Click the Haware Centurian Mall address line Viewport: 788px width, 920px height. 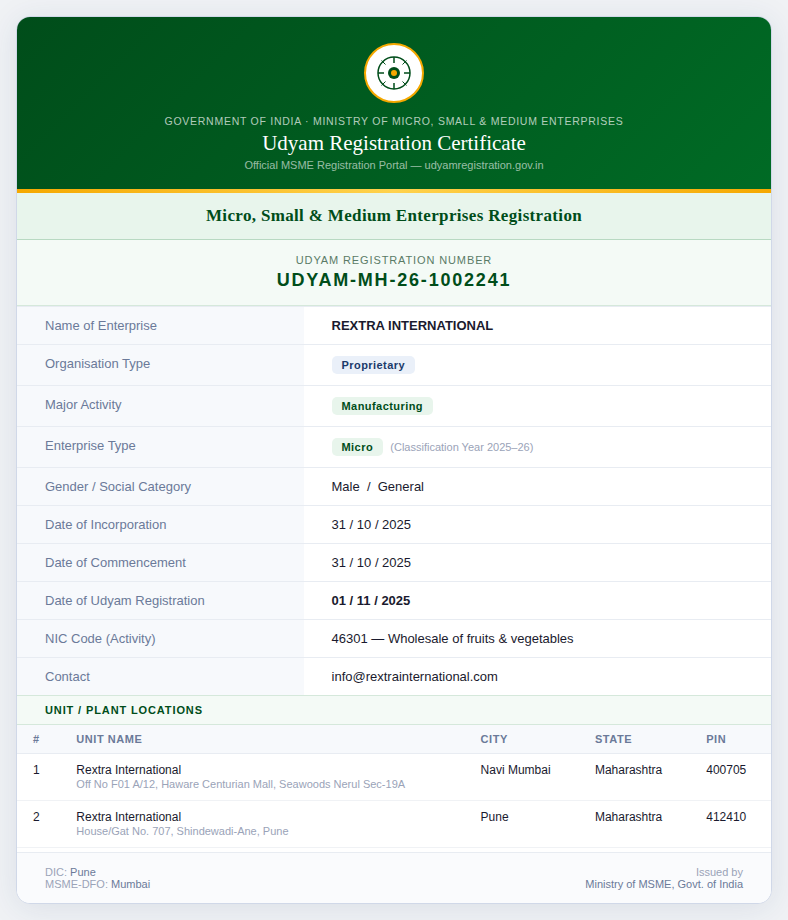tap(241, 784)
